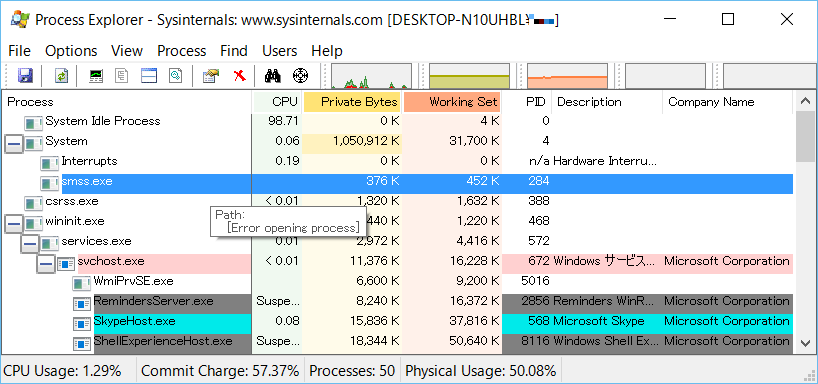Open the Process menu
818x384 pixels.
[x=182, y=51]
